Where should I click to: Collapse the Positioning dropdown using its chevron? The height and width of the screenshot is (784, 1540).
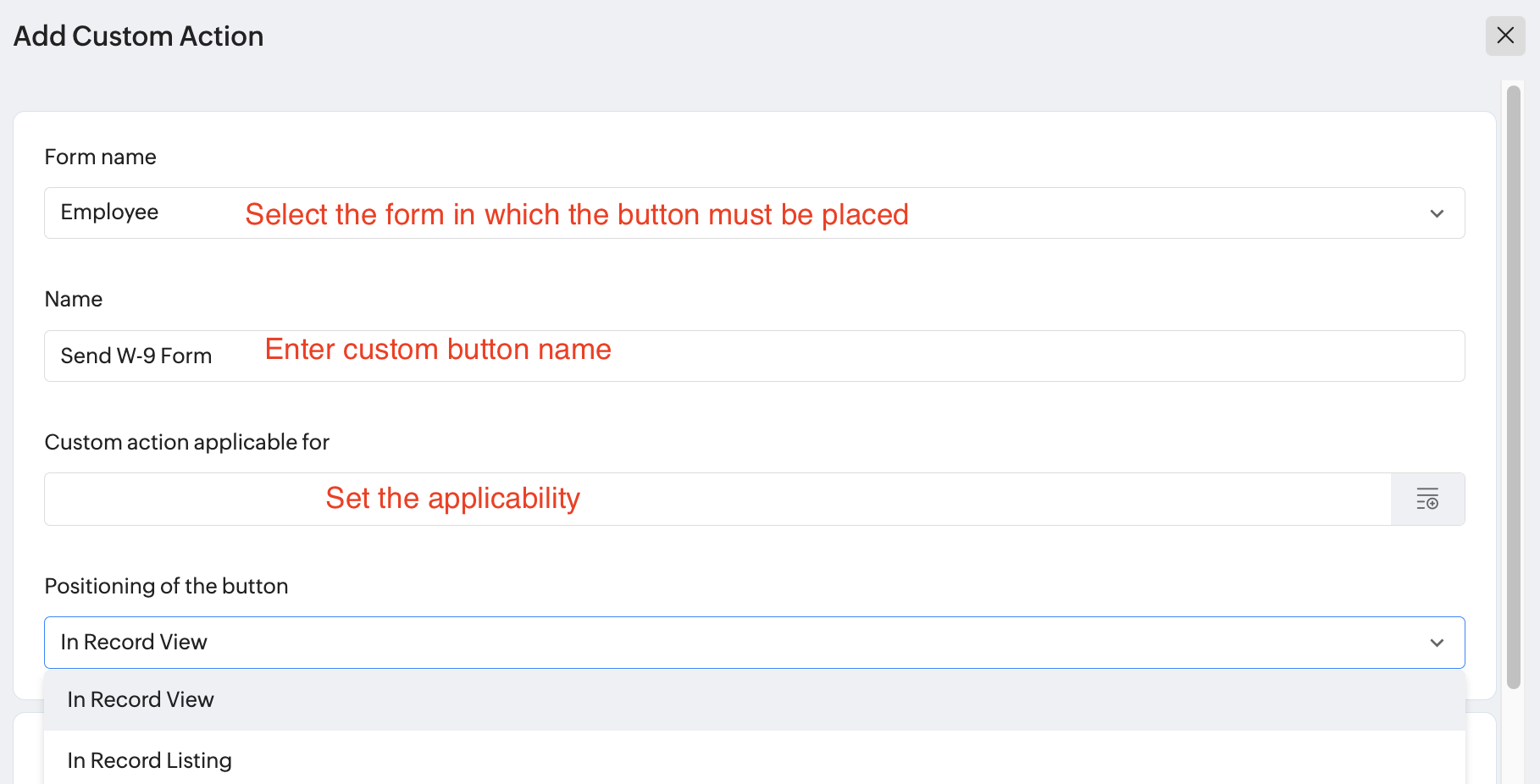tap(1437, 643)
